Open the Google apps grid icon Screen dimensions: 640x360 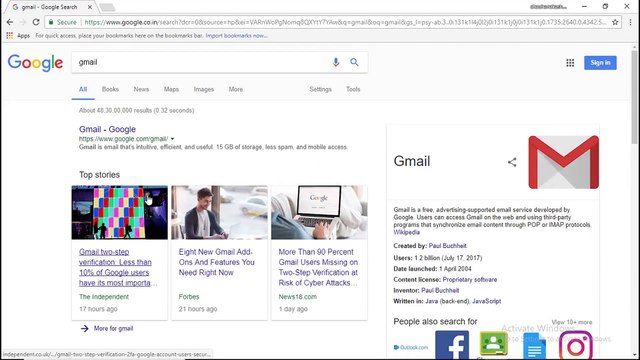pos(570,63)
